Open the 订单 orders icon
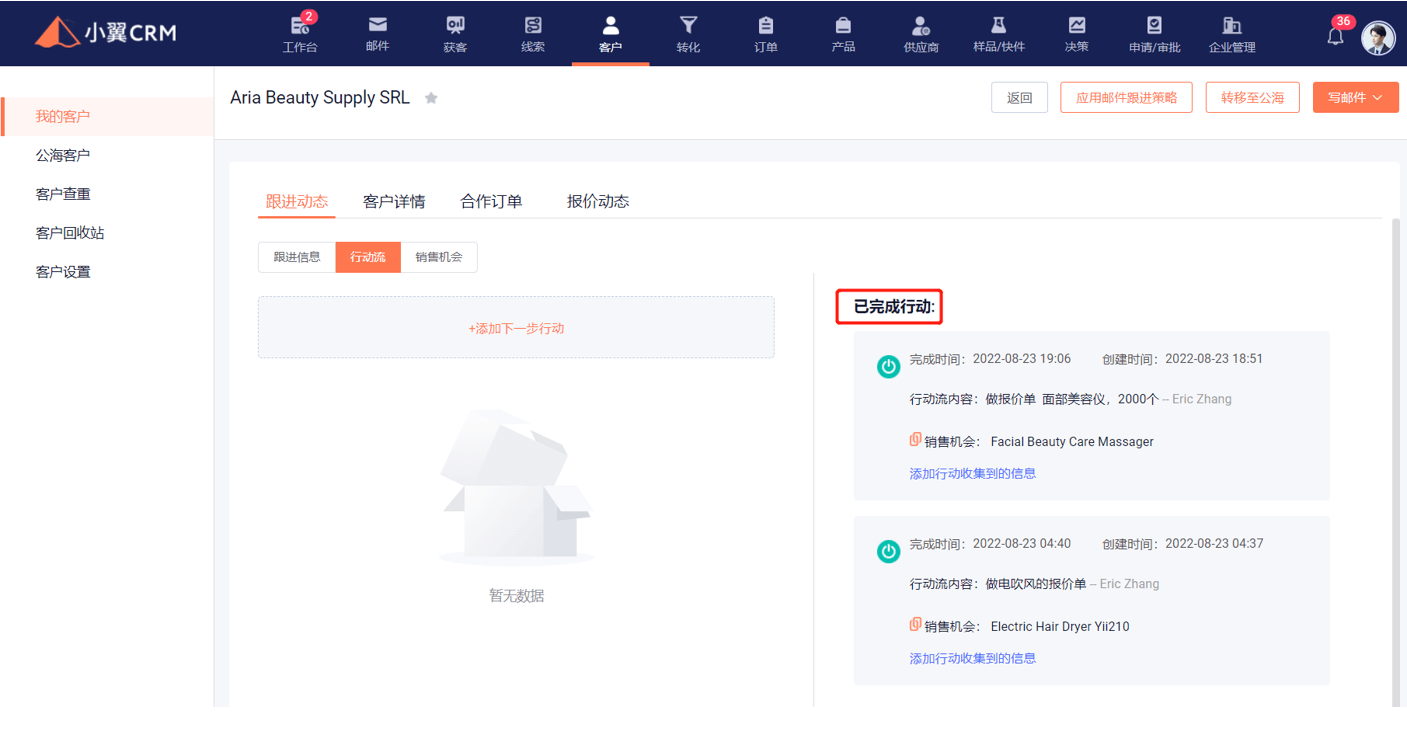 click(766, 25)
